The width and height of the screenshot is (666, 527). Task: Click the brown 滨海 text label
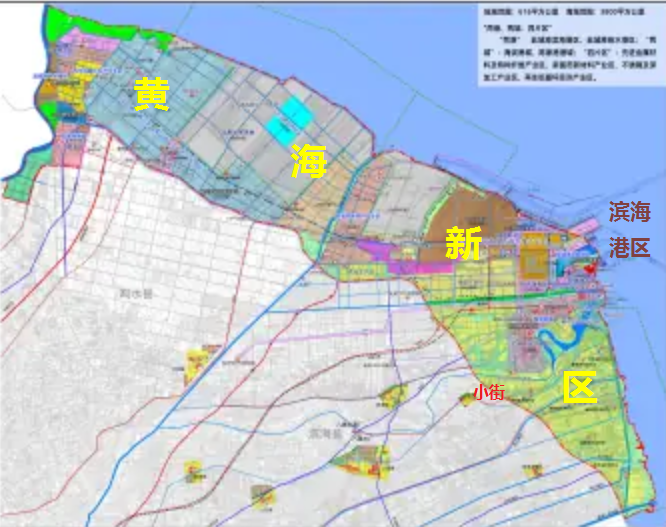[630, 212]
